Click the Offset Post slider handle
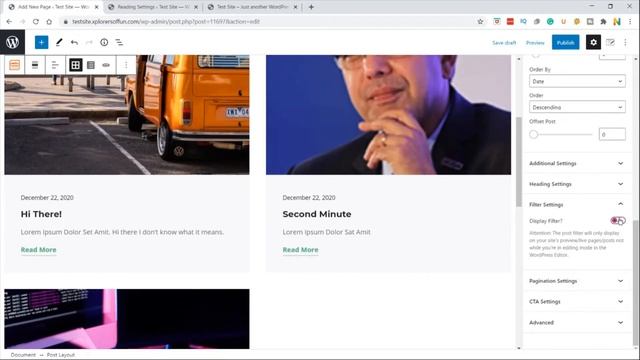The height and width of the screenshot is (360, 640). tap(533, 134)
